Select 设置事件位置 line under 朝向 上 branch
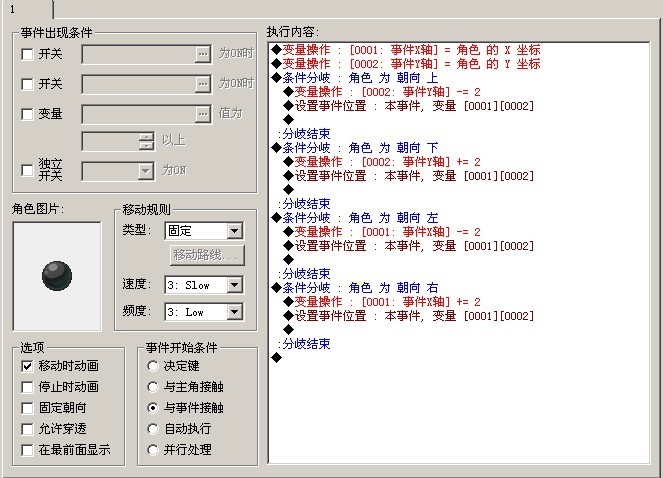The width and height of the screenshot is (663, 478). 409,106
